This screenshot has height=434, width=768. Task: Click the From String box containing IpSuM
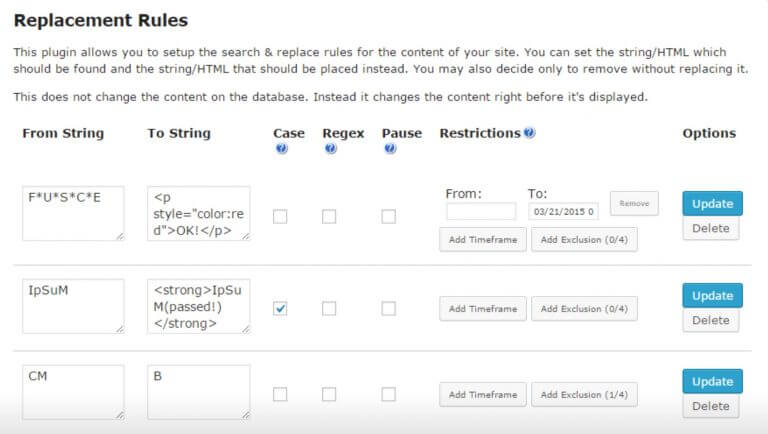(x=72, y=305)
